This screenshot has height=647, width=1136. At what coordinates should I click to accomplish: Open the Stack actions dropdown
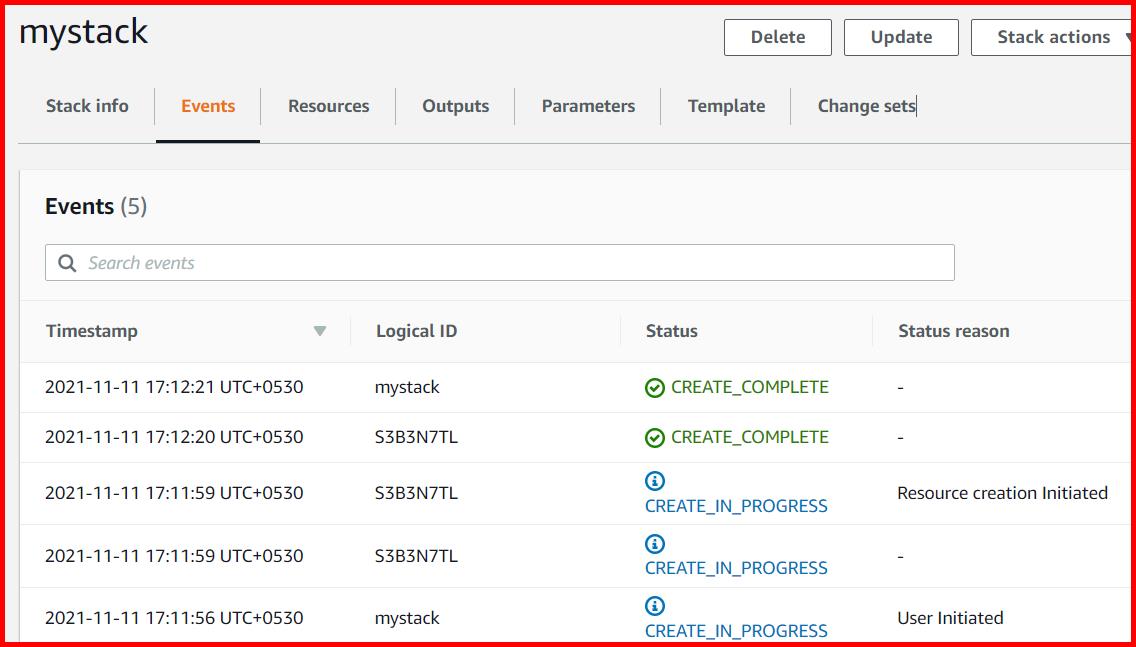coord(1055,37)
